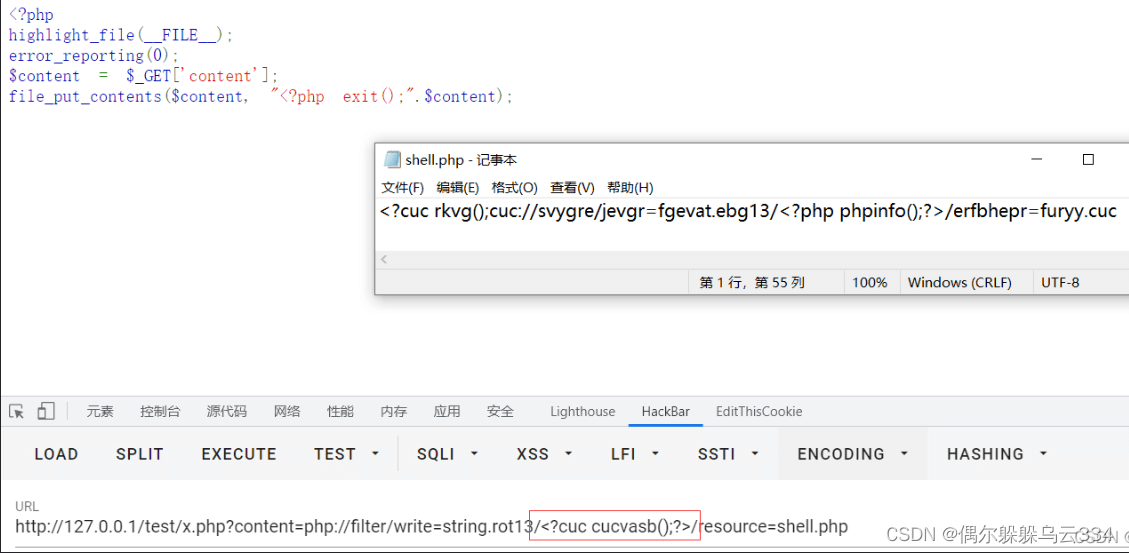The height and width of the screenshot is (553, 1129).
Task: Click the Notepad file icon in title bar
Action: (392, 160)
